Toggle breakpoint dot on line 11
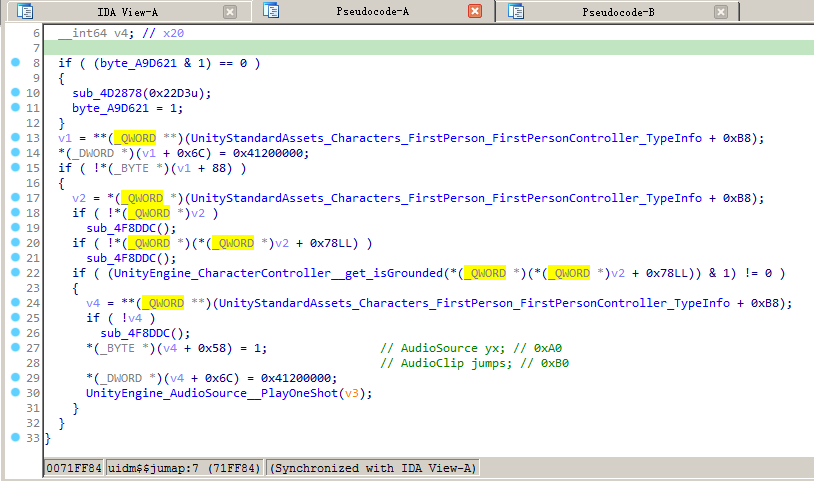This screenshot has width=814, height=481. pyautogui.click(x=16, y=107)
